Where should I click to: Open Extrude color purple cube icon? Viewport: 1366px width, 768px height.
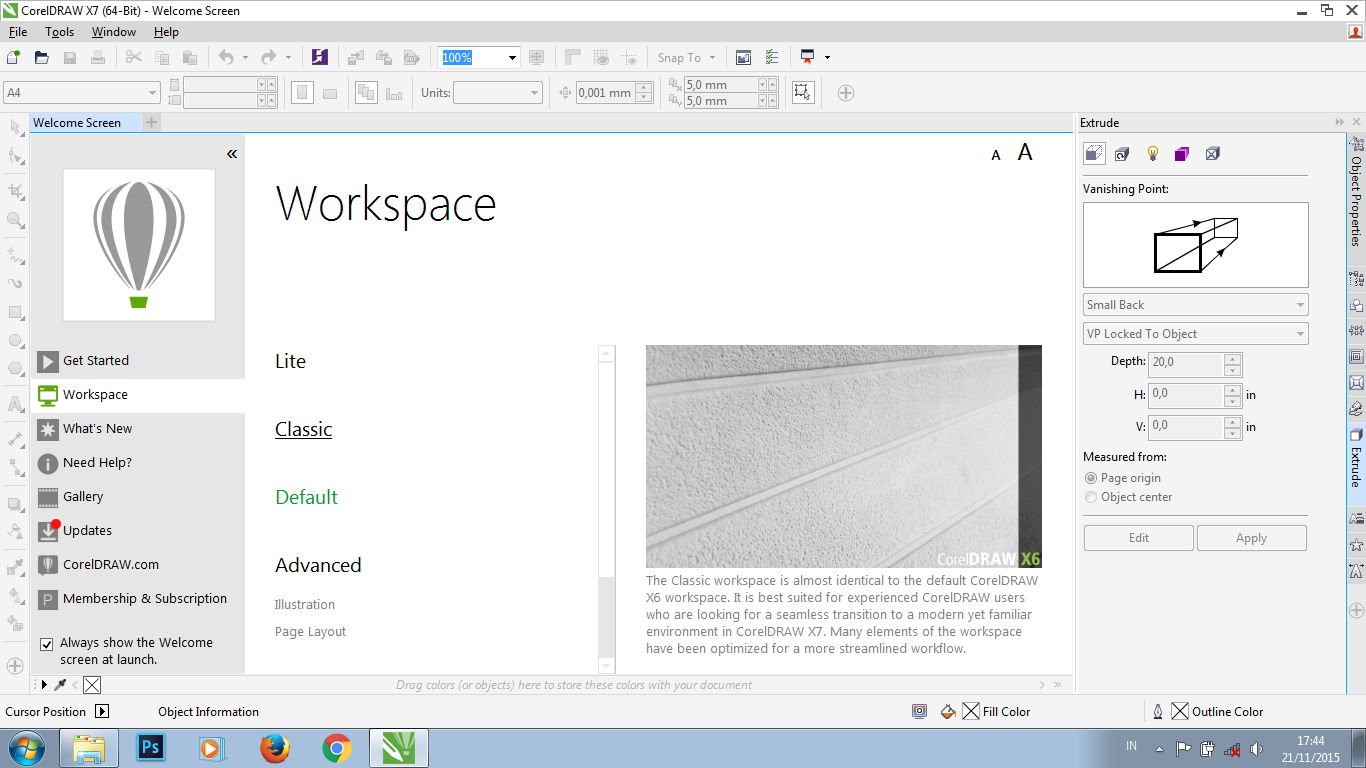pos(1182,154)
